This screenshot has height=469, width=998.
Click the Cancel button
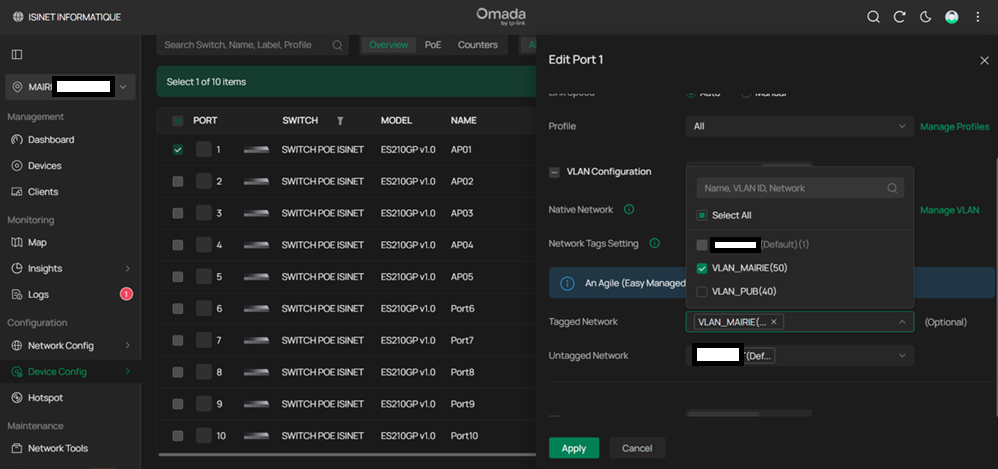pos(637,448)
